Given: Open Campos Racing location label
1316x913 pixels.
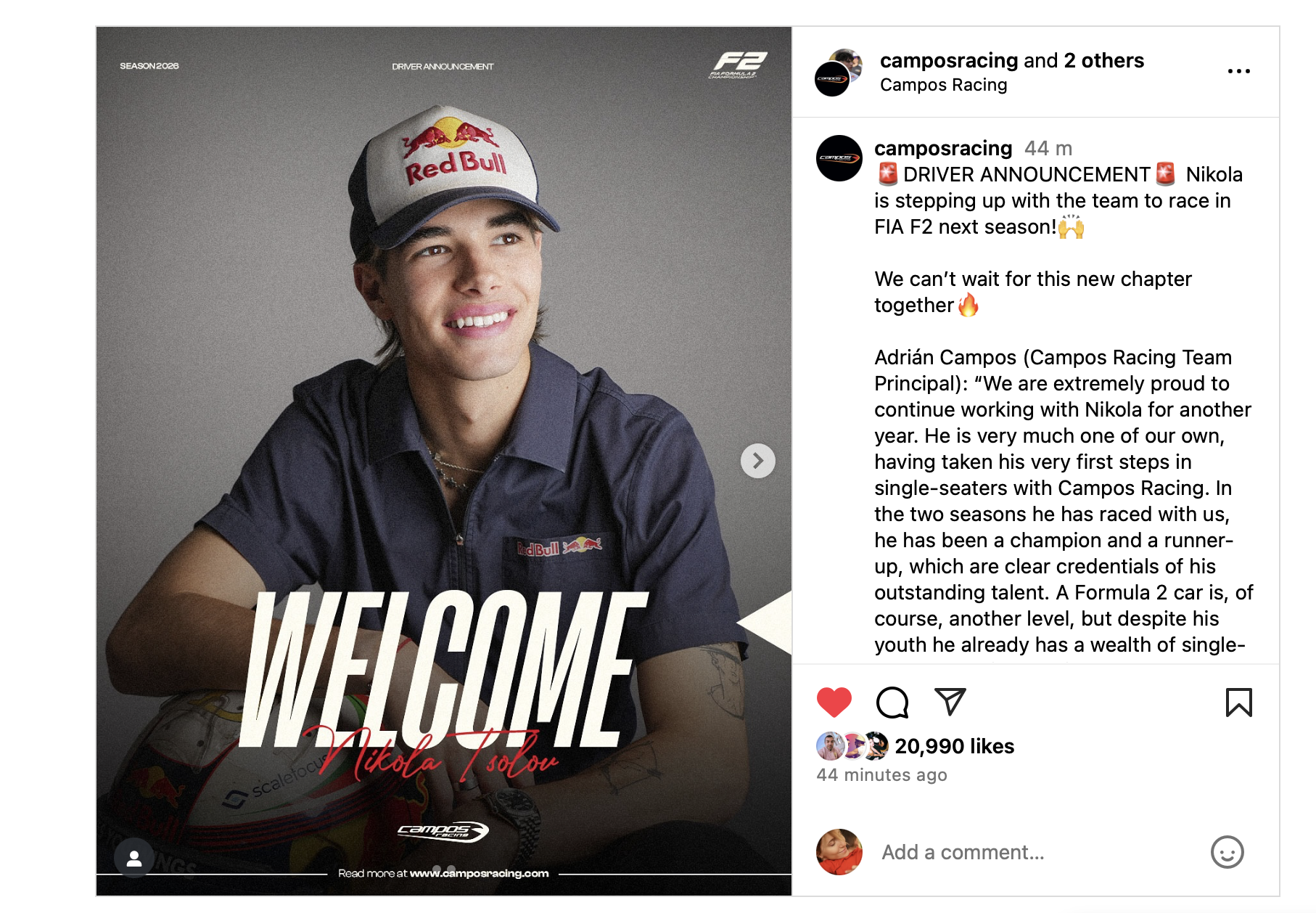Looking at the screenshot, I should [943, 85].
